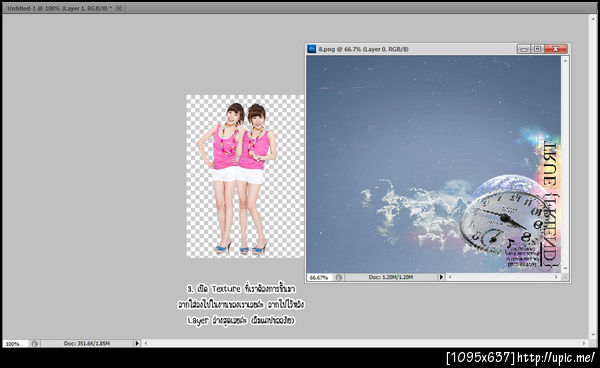Open the main status bar arrow menu
600x368 pixels.
coord(137,344)
